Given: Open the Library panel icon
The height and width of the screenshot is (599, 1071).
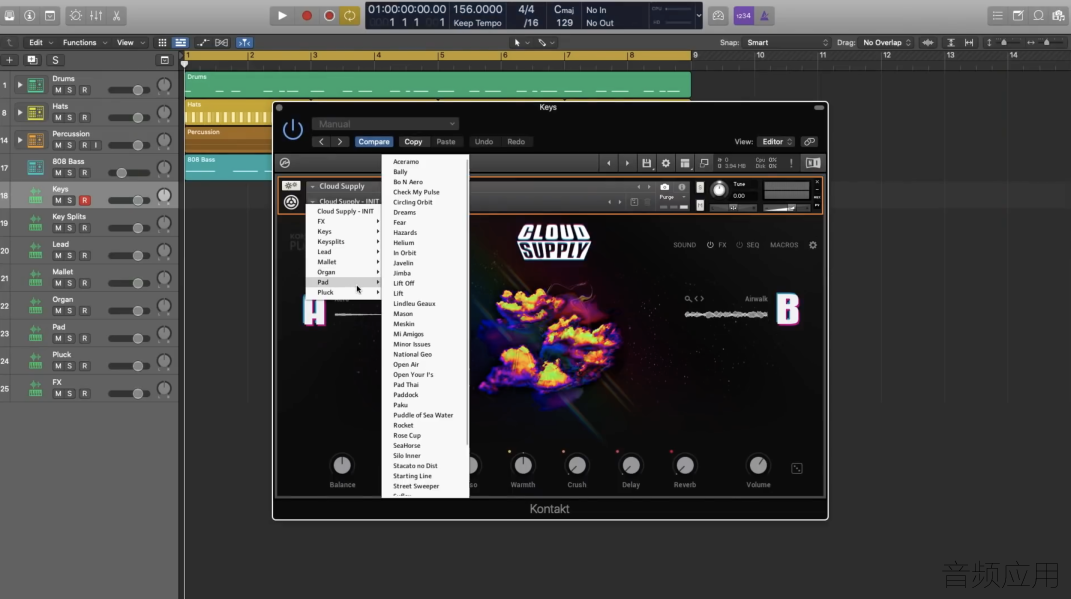Looking at the screenshot, I should point(10,16).
